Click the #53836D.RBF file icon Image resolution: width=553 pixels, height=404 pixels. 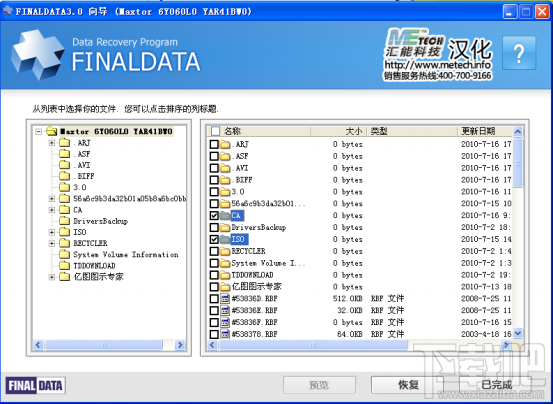[225, 299]
